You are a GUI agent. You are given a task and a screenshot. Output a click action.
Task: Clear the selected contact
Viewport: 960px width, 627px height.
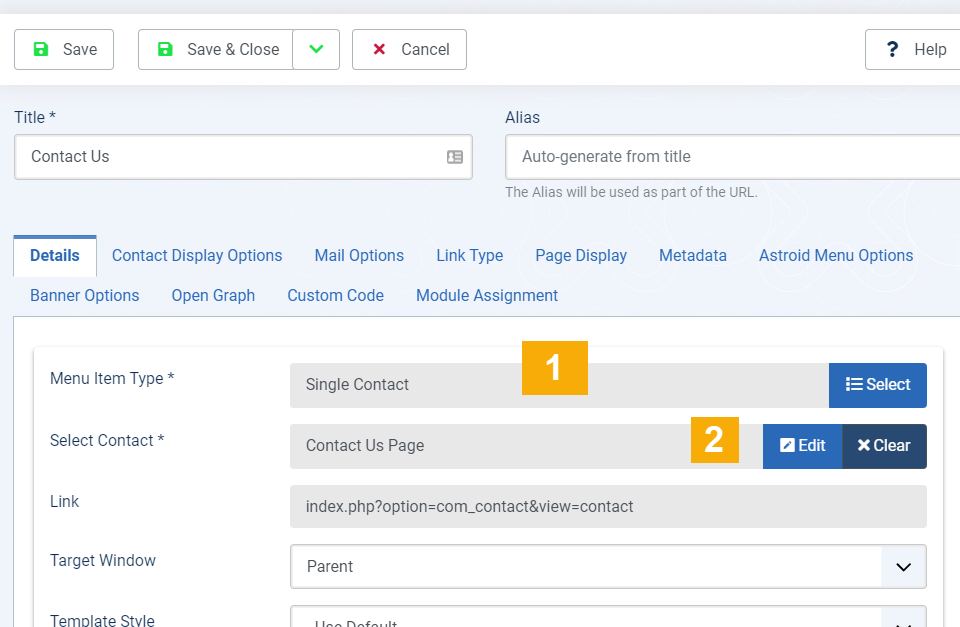tap(884, 446)
